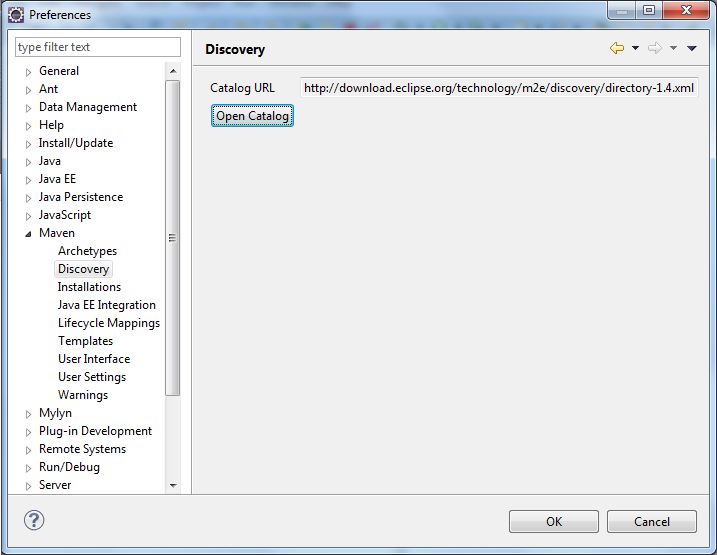Click the Open Catalog button
Screen dimensions: 717x555
252,116
